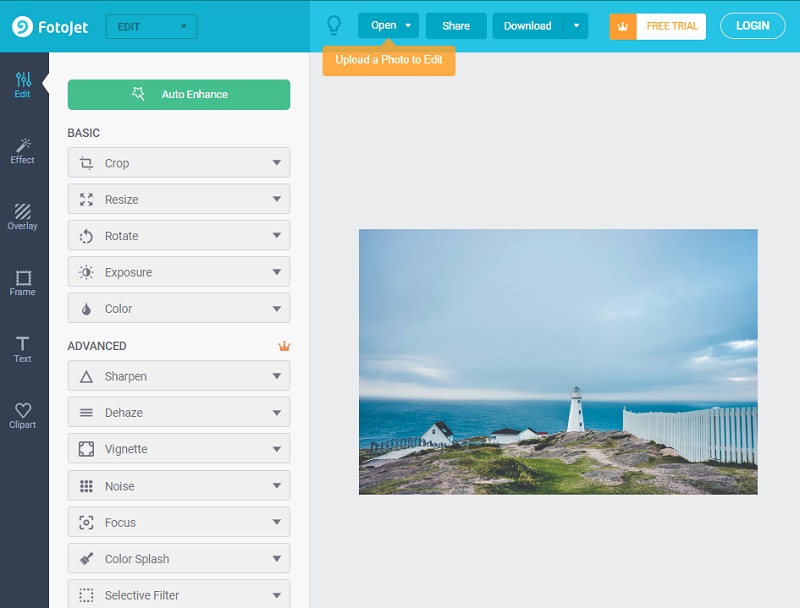Start the FREE TRIAL
800x608 pixels.
pos(658,26)
